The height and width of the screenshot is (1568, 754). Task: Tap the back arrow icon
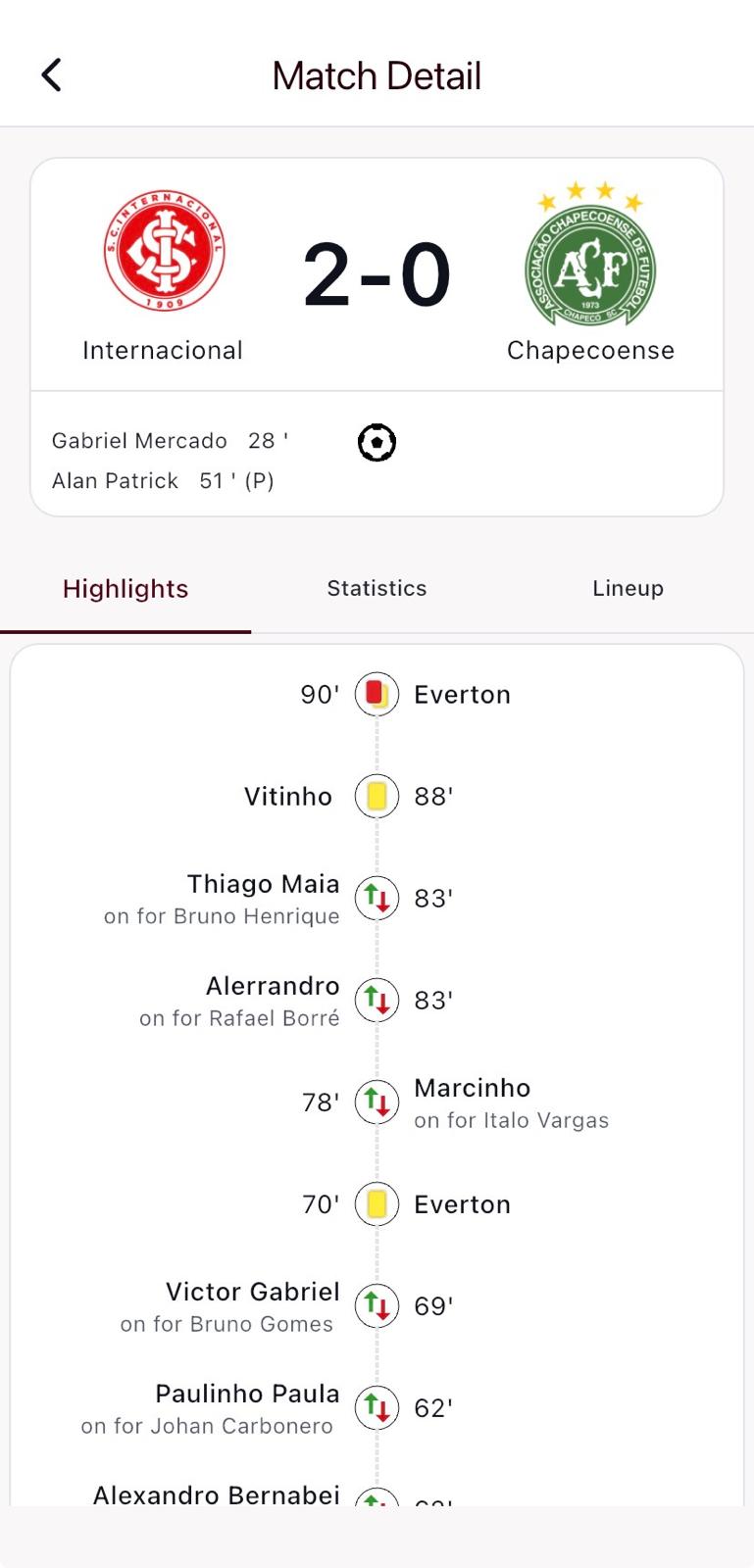[x=52, y=74]
